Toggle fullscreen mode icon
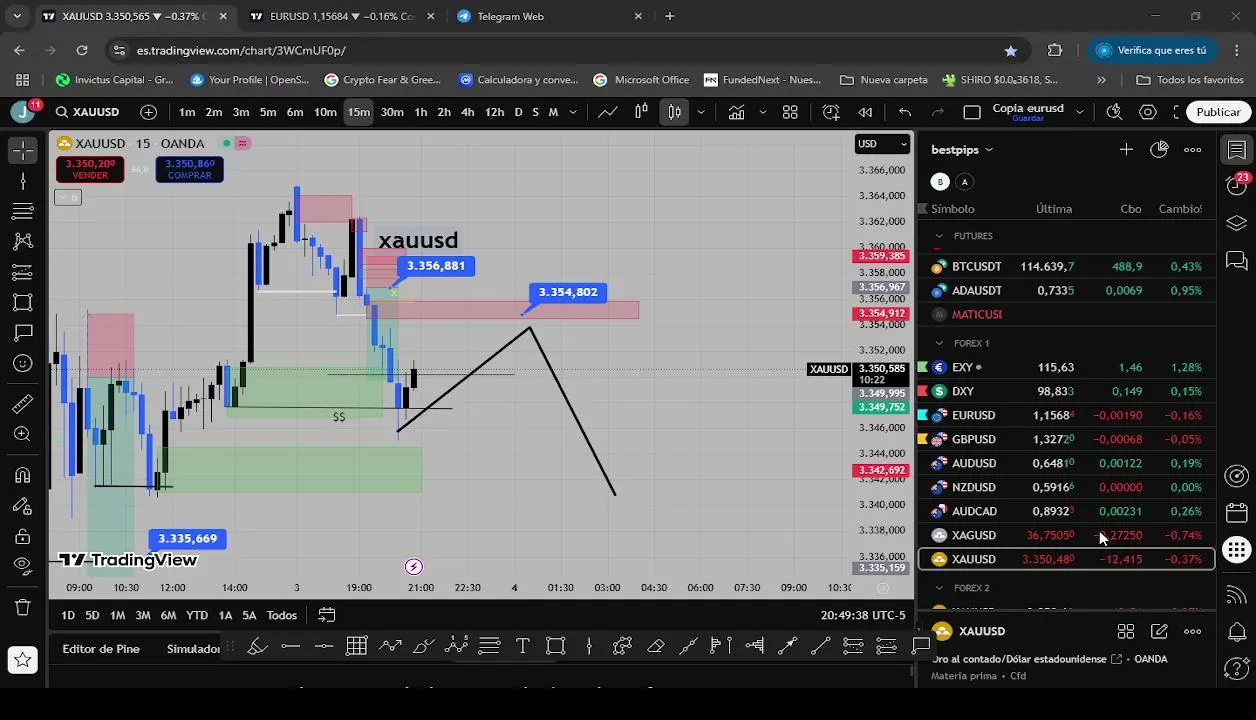This screenshot has height=720, width=1256. point(1178,112)
